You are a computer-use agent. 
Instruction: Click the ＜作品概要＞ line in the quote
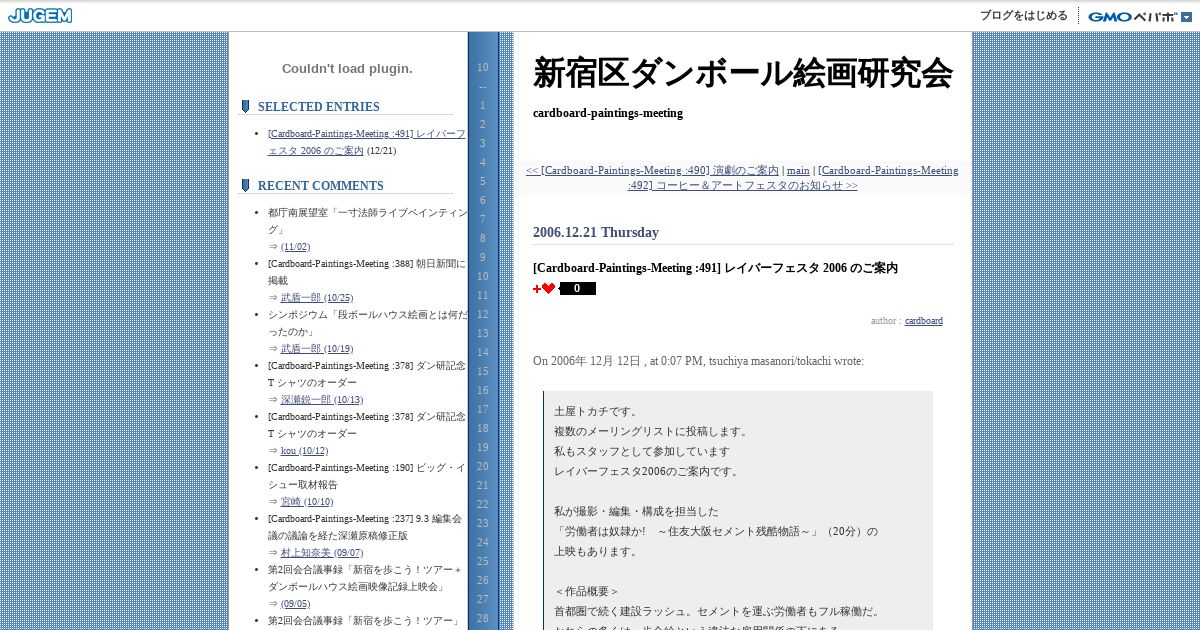(587, 592)
